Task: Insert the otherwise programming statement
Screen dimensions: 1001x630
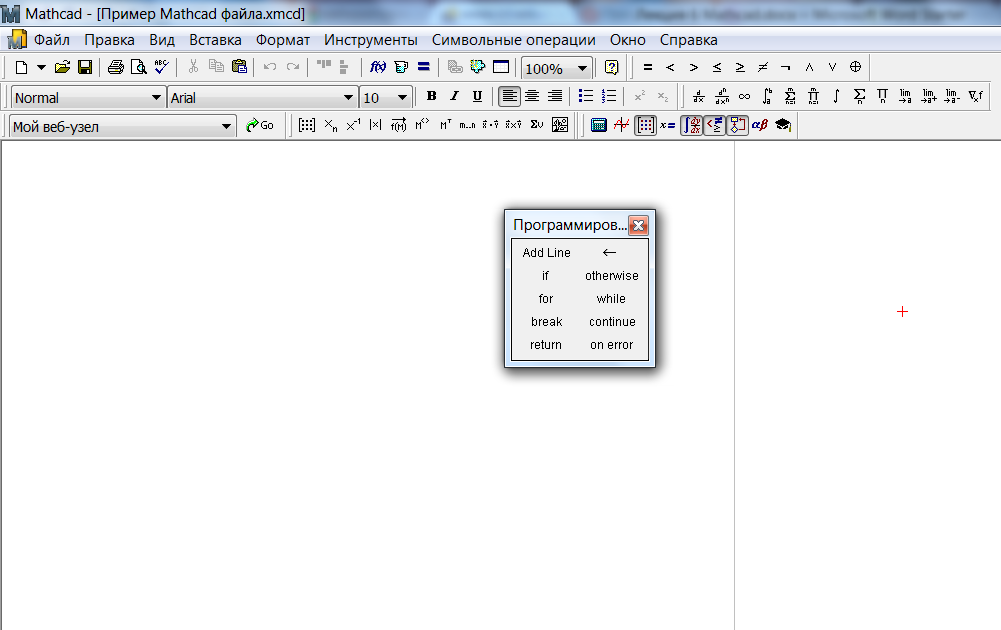Action: point(612,276)
